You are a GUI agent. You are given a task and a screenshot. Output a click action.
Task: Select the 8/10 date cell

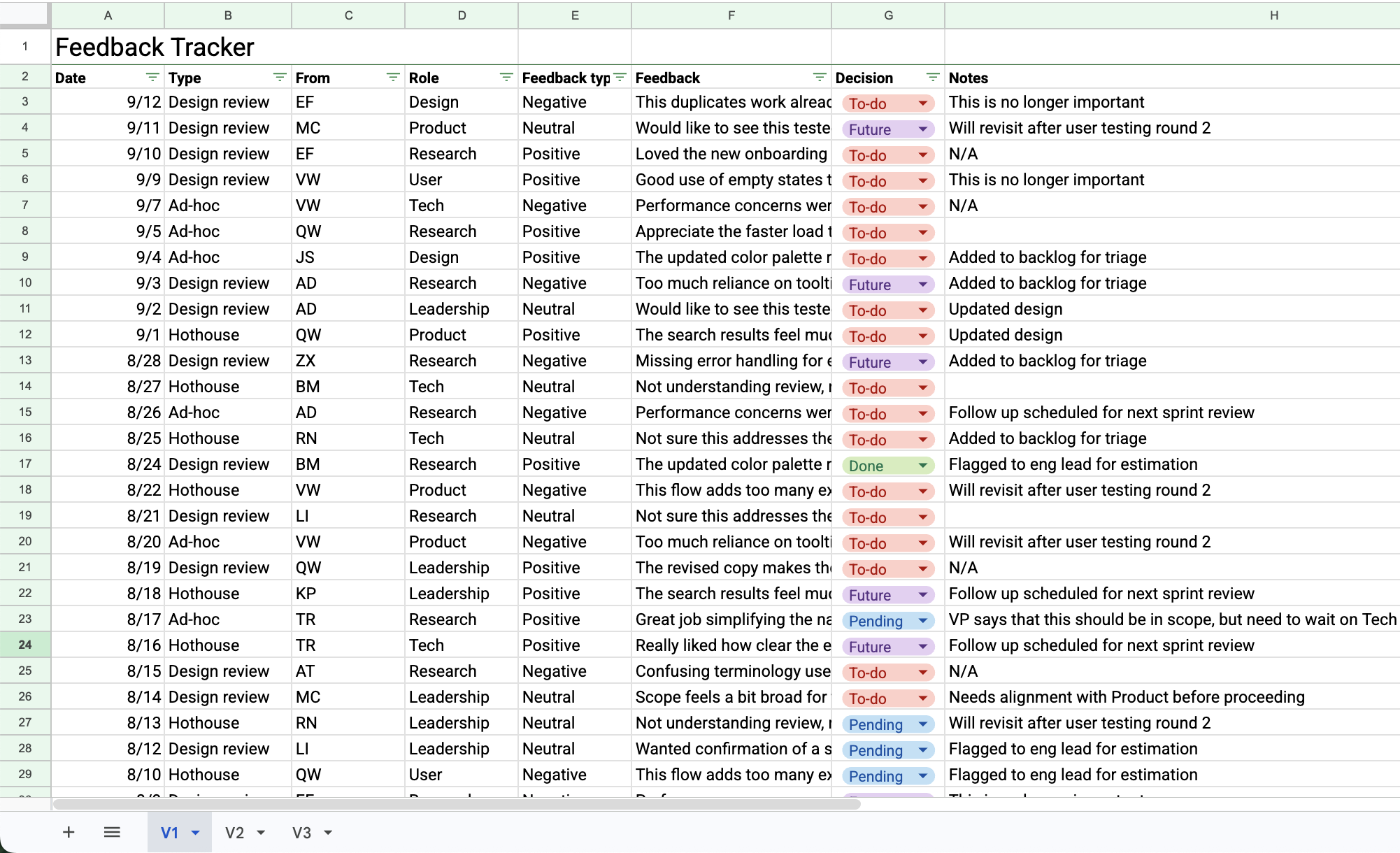click(x=108, y=774)
